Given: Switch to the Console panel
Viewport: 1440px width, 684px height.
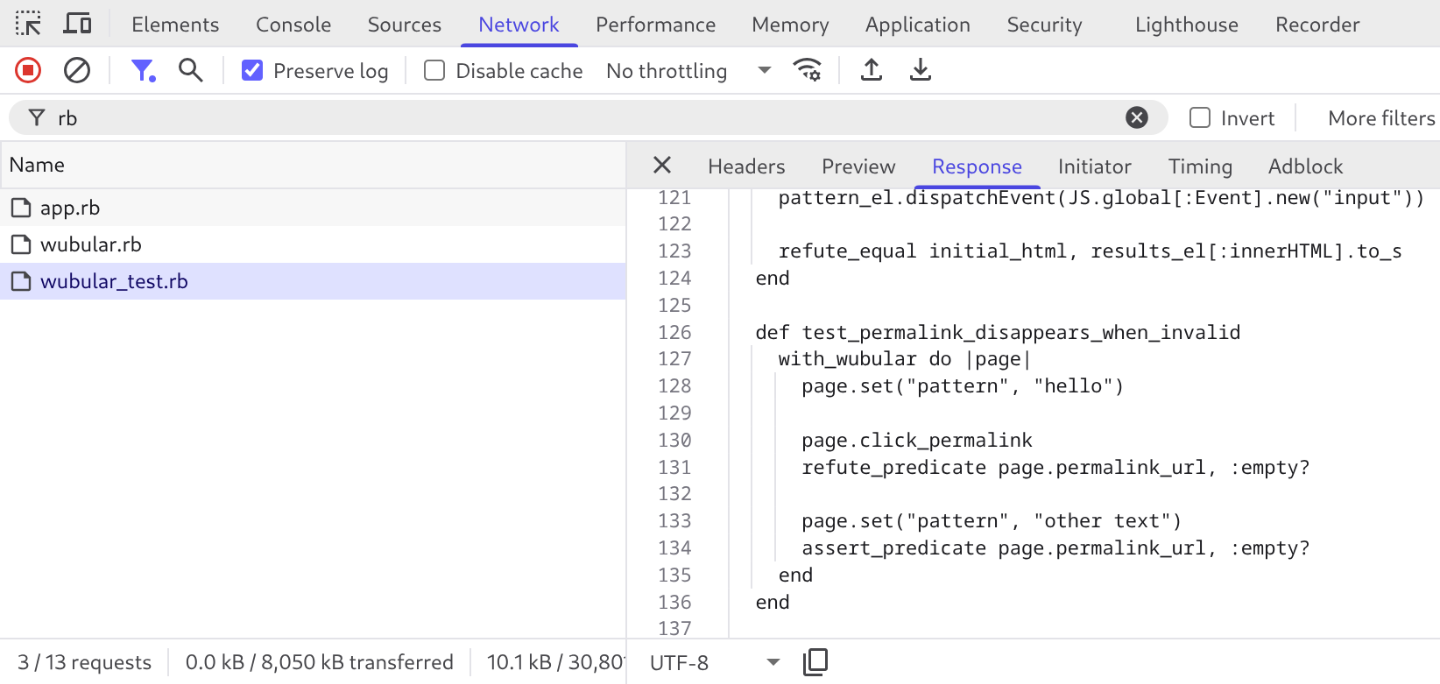Looking at the screenshot, I should click(293, 24).
